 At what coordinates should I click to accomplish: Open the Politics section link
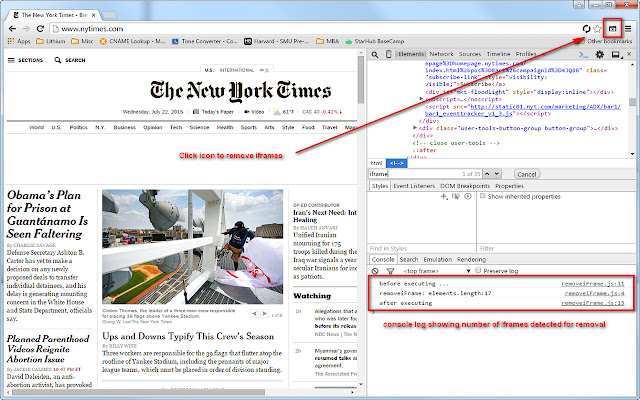78,127
